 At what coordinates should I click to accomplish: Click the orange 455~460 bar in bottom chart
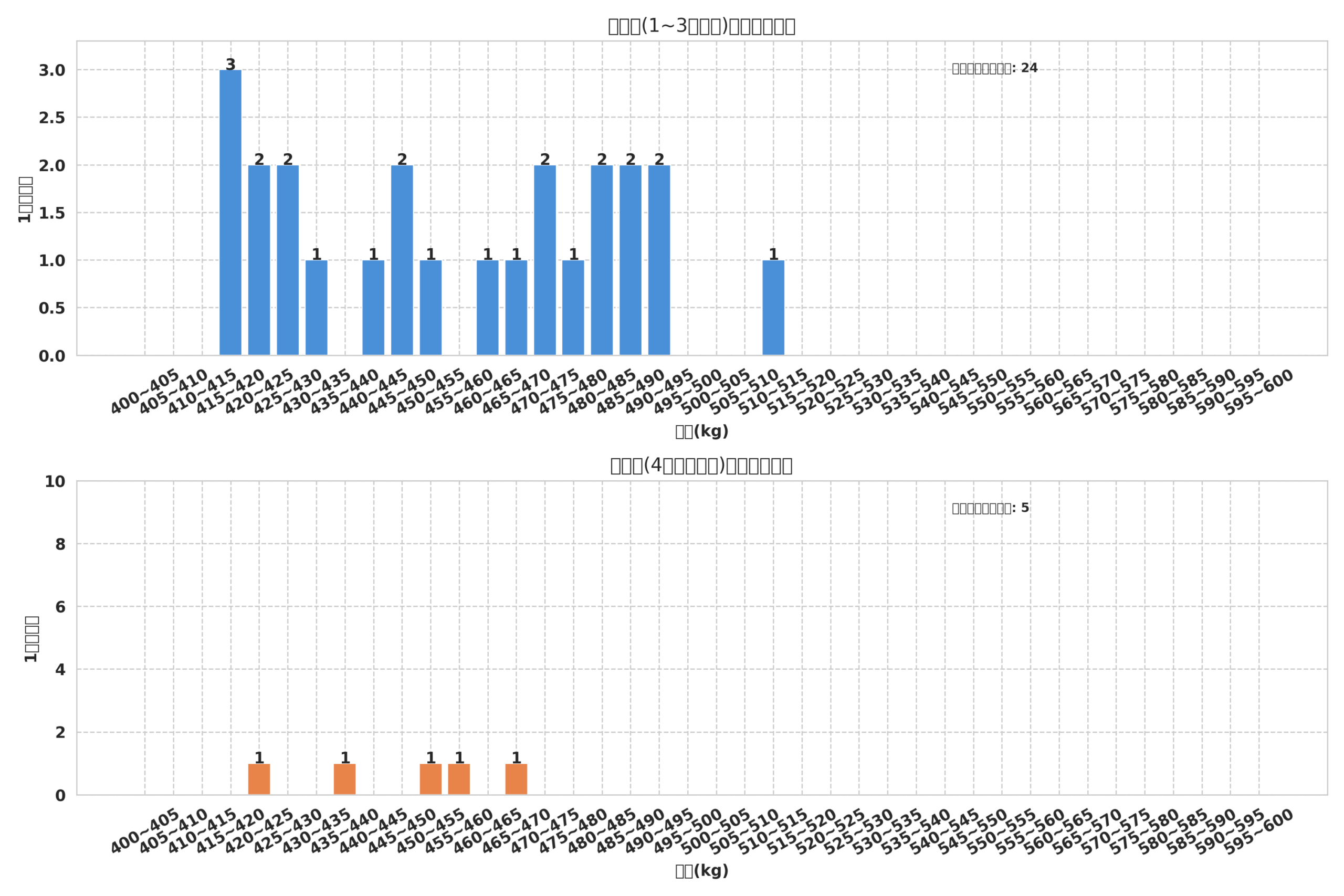pyautogui.click(x=459, y=779)
